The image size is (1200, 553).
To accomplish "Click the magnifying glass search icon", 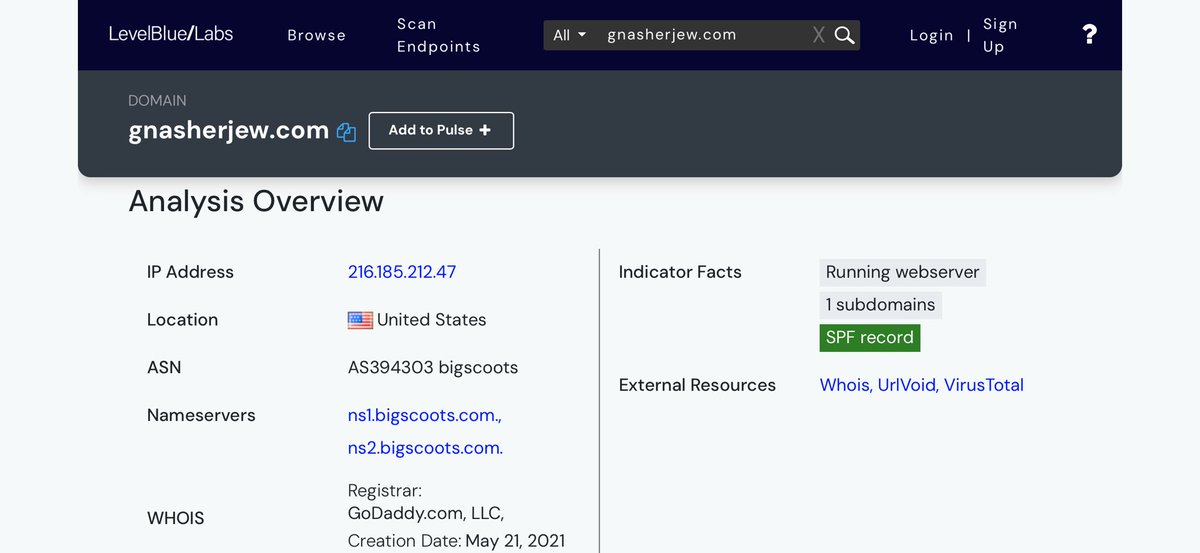I will coord(845,35).
